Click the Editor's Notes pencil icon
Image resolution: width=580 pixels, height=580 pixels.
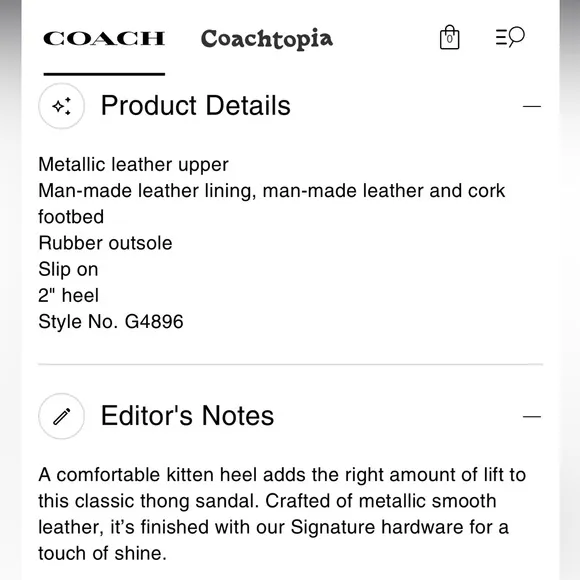click(x=61, y=416)
